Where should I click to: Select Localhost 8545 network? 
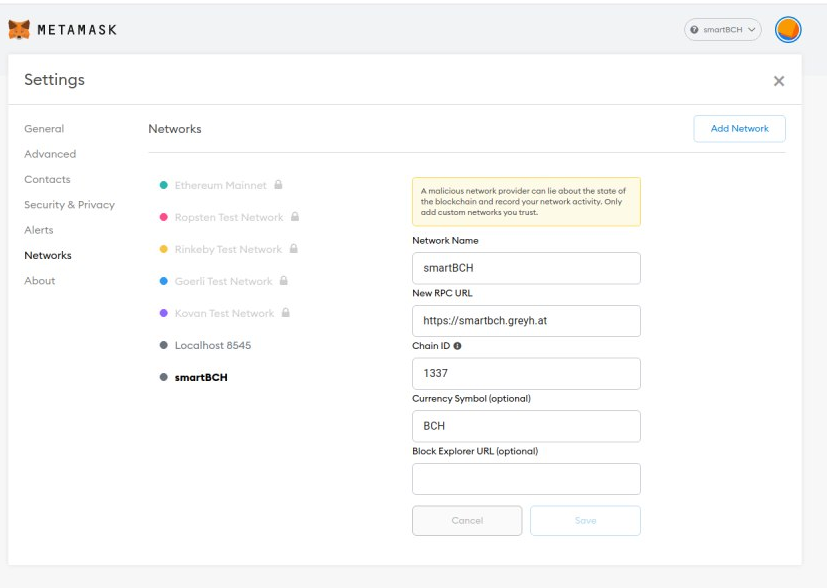tap(213, 345)
